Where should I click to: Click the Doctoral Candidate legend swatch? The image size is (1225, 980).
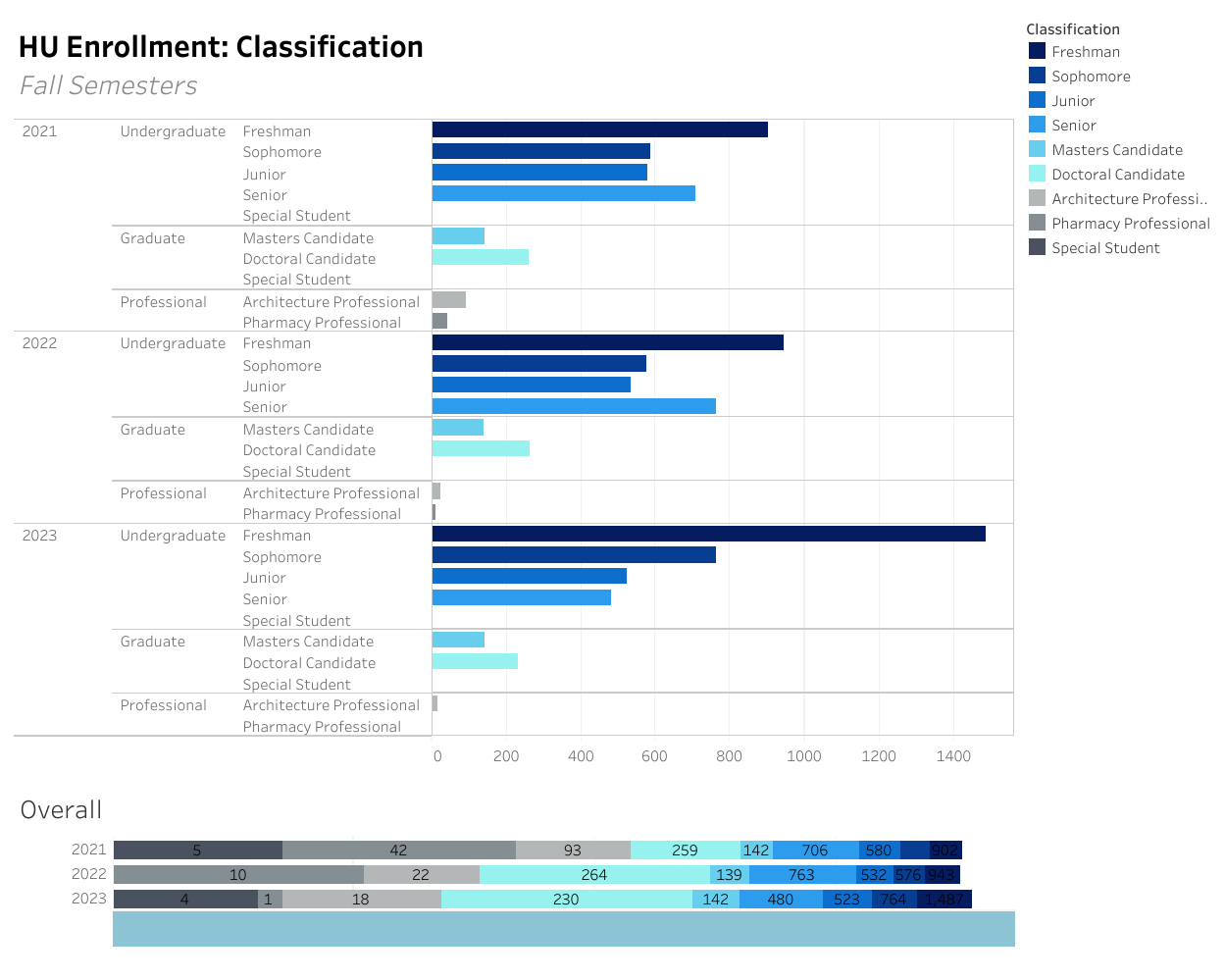pos(1037,174)
